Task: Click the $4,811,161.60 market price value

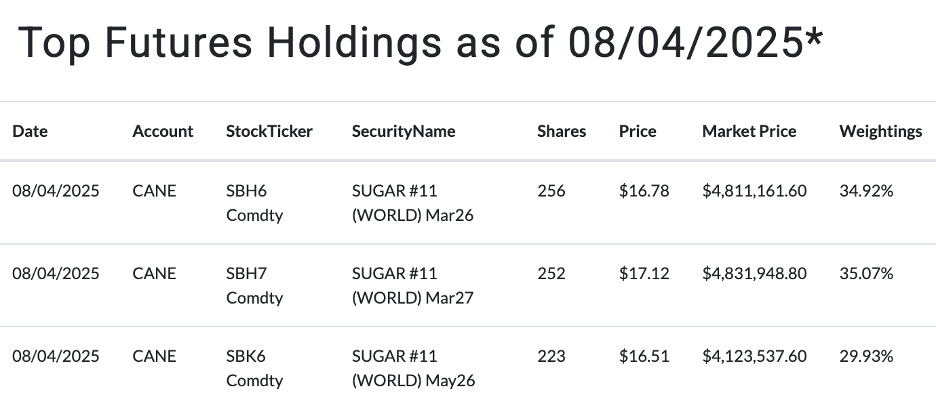Action: [754, 190]
